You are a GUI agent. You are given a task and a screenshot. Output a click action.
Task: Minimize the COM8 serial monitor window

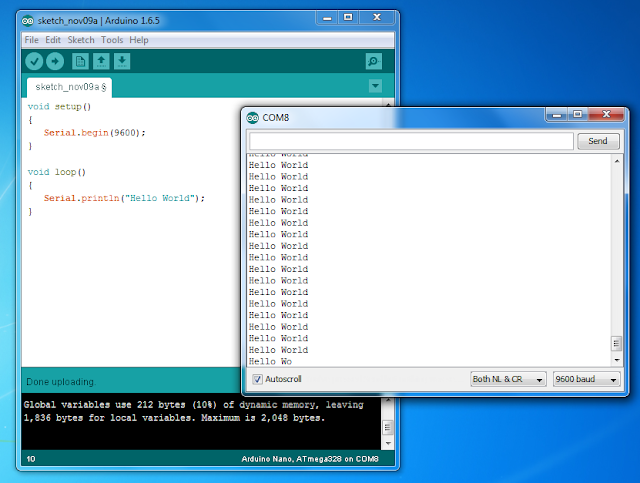tap(557, 114)
